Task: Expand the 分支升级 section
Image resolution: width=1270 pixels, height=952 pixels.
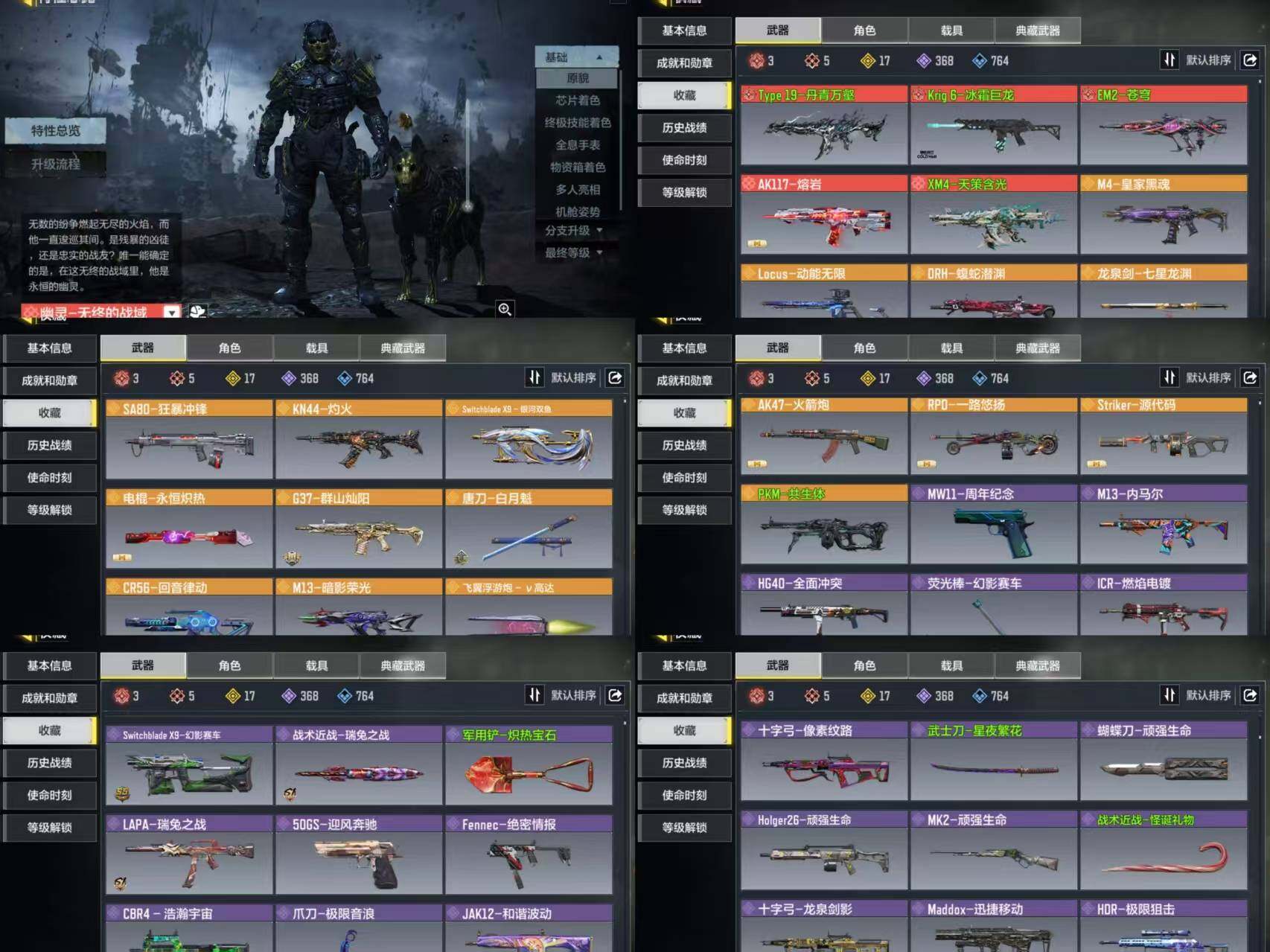Action: 575,231
